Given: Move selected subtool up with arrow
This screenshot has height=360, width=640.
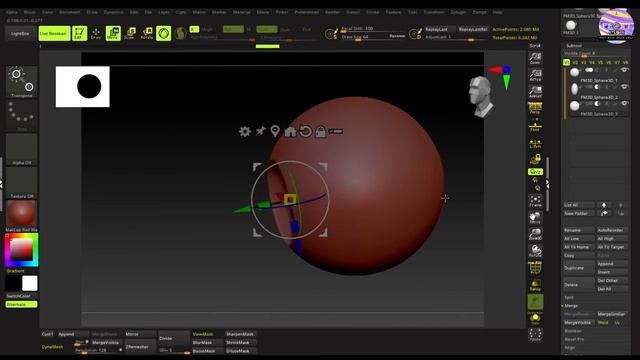Looking at the screenshot, I should click(604, 205).
